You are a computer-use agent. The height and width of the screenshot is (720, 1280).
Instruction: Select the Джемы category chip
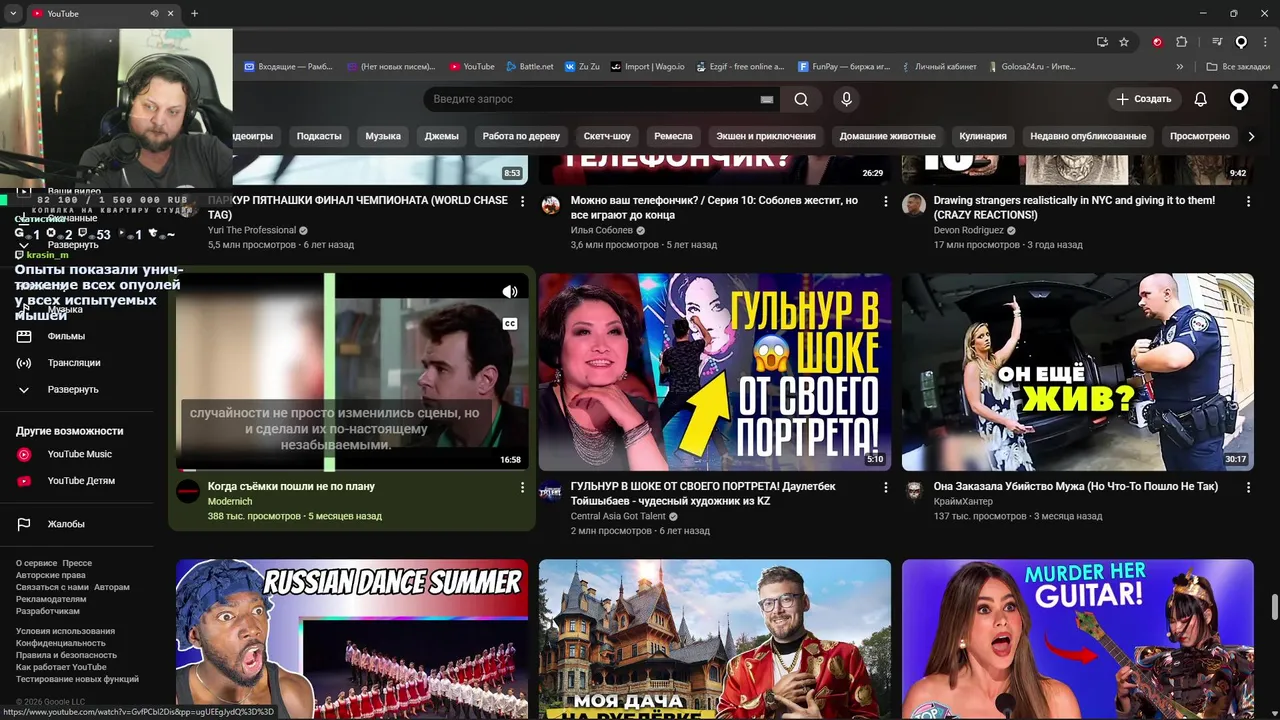[x=441, y=136]
